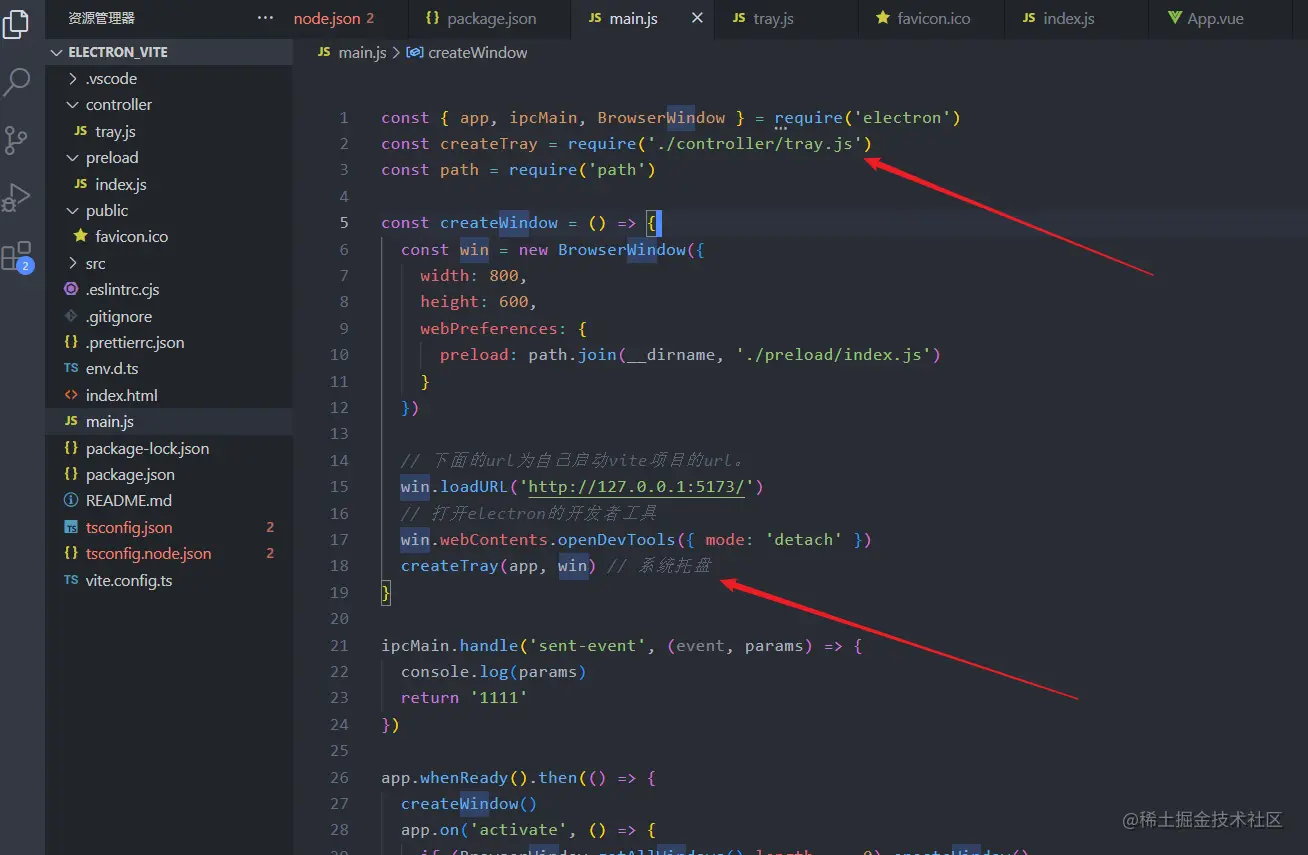1308x855 pixels.
Task: Click return '1111' on line 23
Action: click(x=464, y=698)
